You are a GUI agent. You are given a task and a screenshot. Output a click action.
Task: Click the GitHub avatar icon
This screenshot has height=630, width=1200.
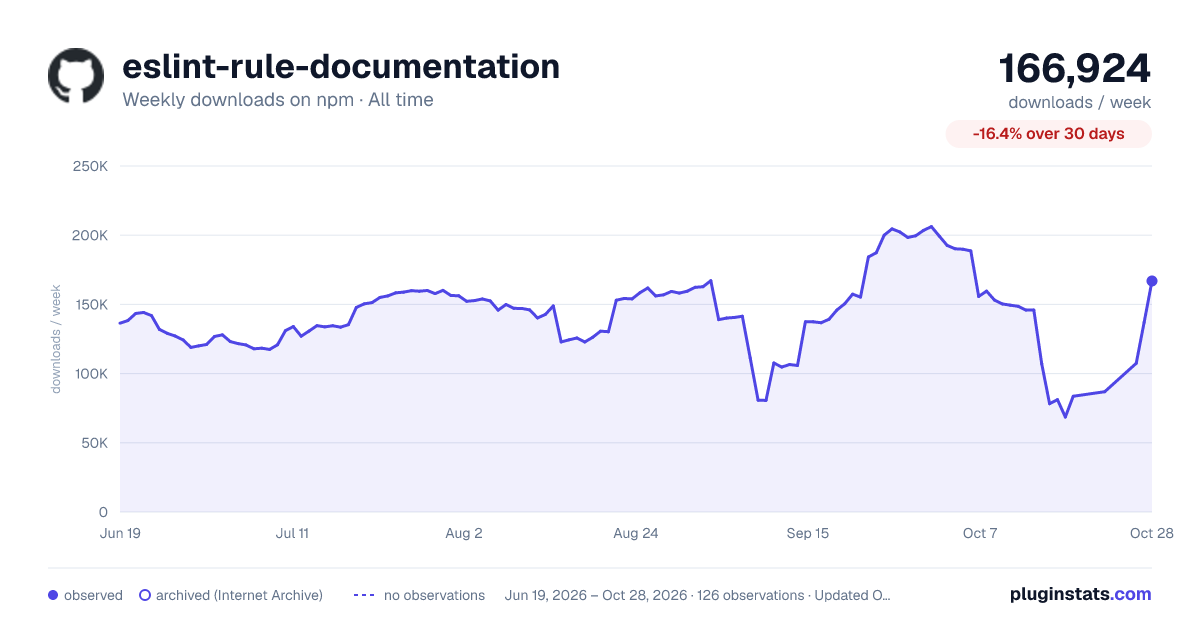coord(76,76)
